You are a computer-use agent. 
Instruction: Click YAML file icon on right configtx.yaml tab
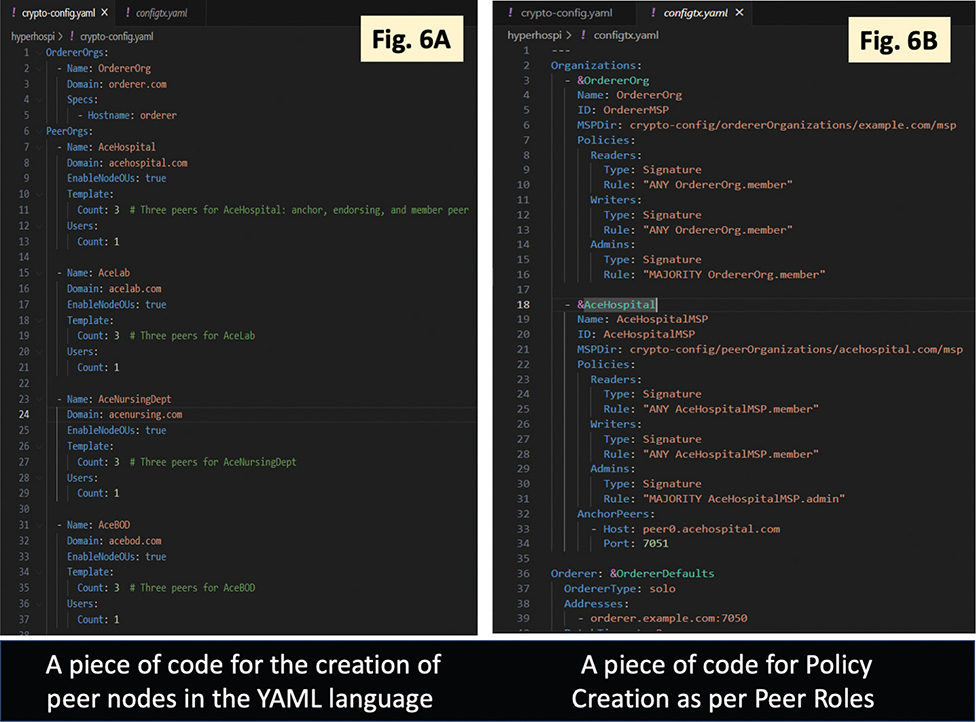(x=651, y=13)
